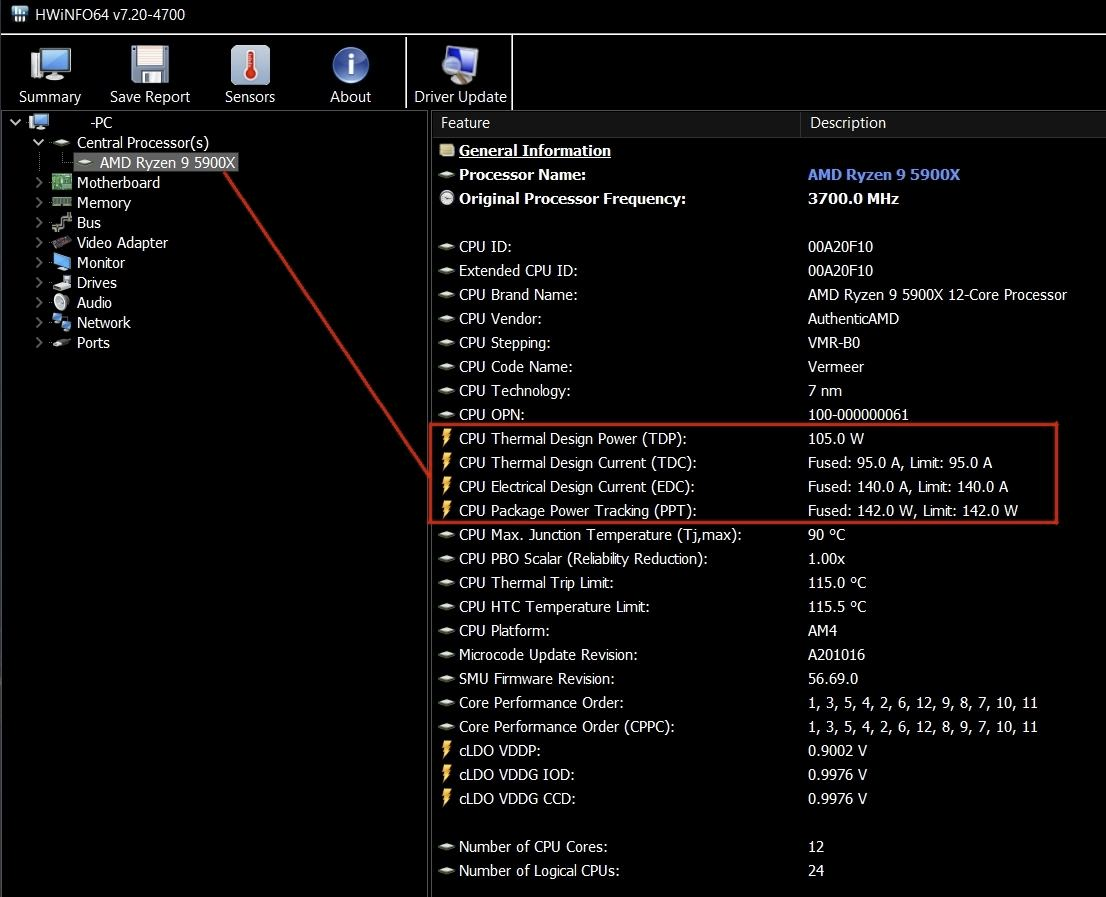Image resolution: width=1106 pixels, height=897 pixels.
Task: Select the Microcode Update Revision row
Action: (769, 654)
